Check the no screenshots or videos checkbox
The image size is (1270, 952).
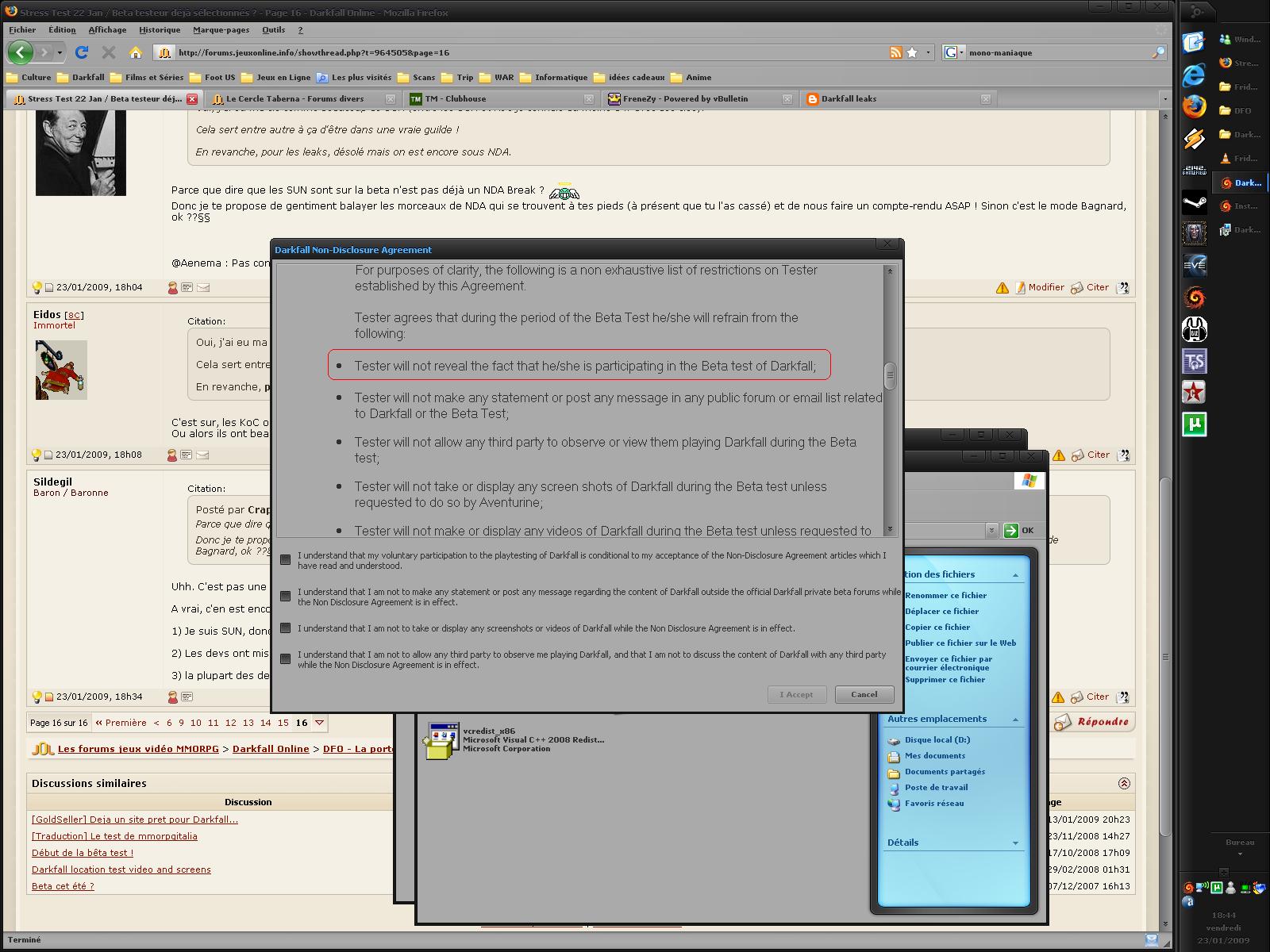[x=286, y=628]
